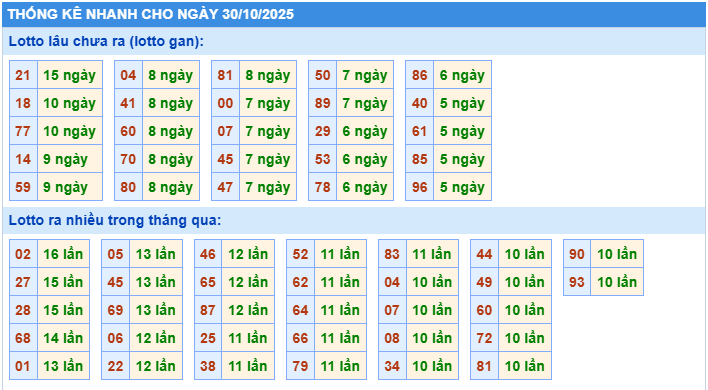The image size is (708, 390).
Task: Click '9 ngày' cell beside number 59
Action: [70, 187]
